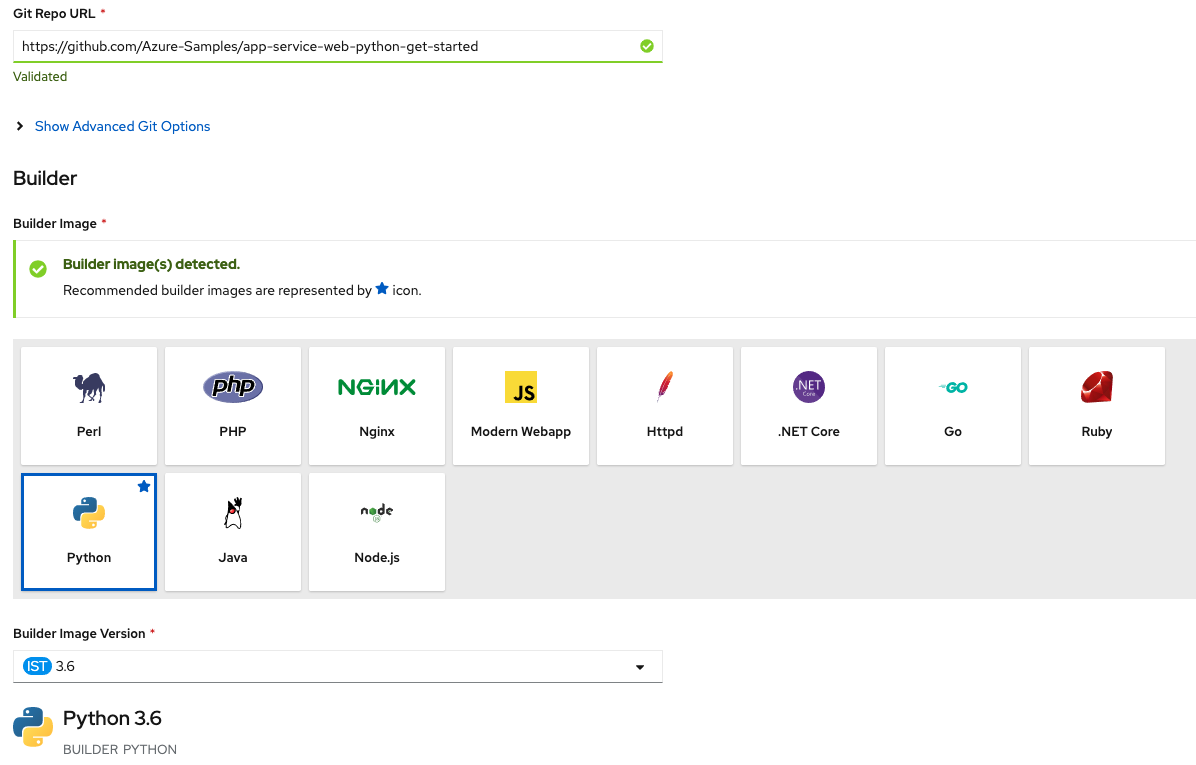Choose the PHP builder image card
Viewport: 1196px width, 765px height.
(x=233, y=406)
